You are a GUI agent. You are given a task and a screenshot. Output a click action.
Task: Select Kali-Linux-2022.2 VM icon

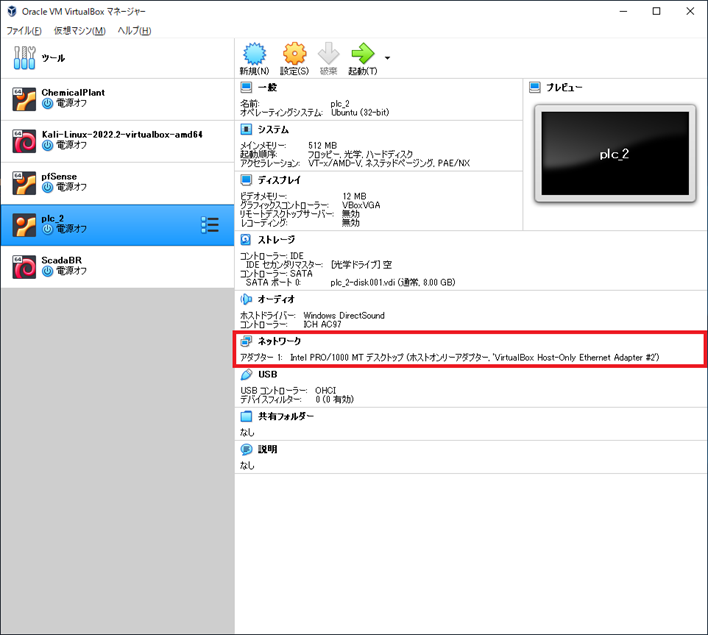pos(24,141)
